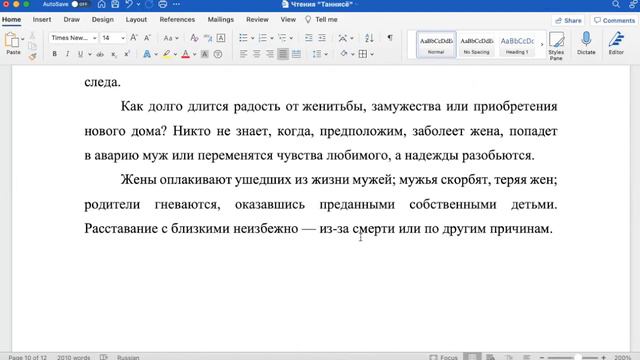This screenshot has width=640, height=360.
Task: Apply yellow text highlight color
Action: [x=167, y=54]
